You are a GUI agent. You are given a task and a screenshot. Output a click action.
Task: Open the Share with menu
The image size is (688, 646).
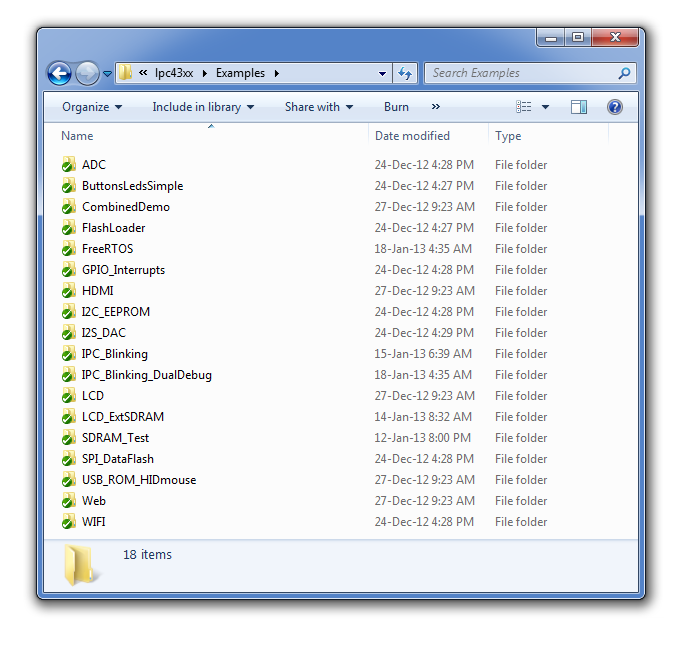[318, 107]
